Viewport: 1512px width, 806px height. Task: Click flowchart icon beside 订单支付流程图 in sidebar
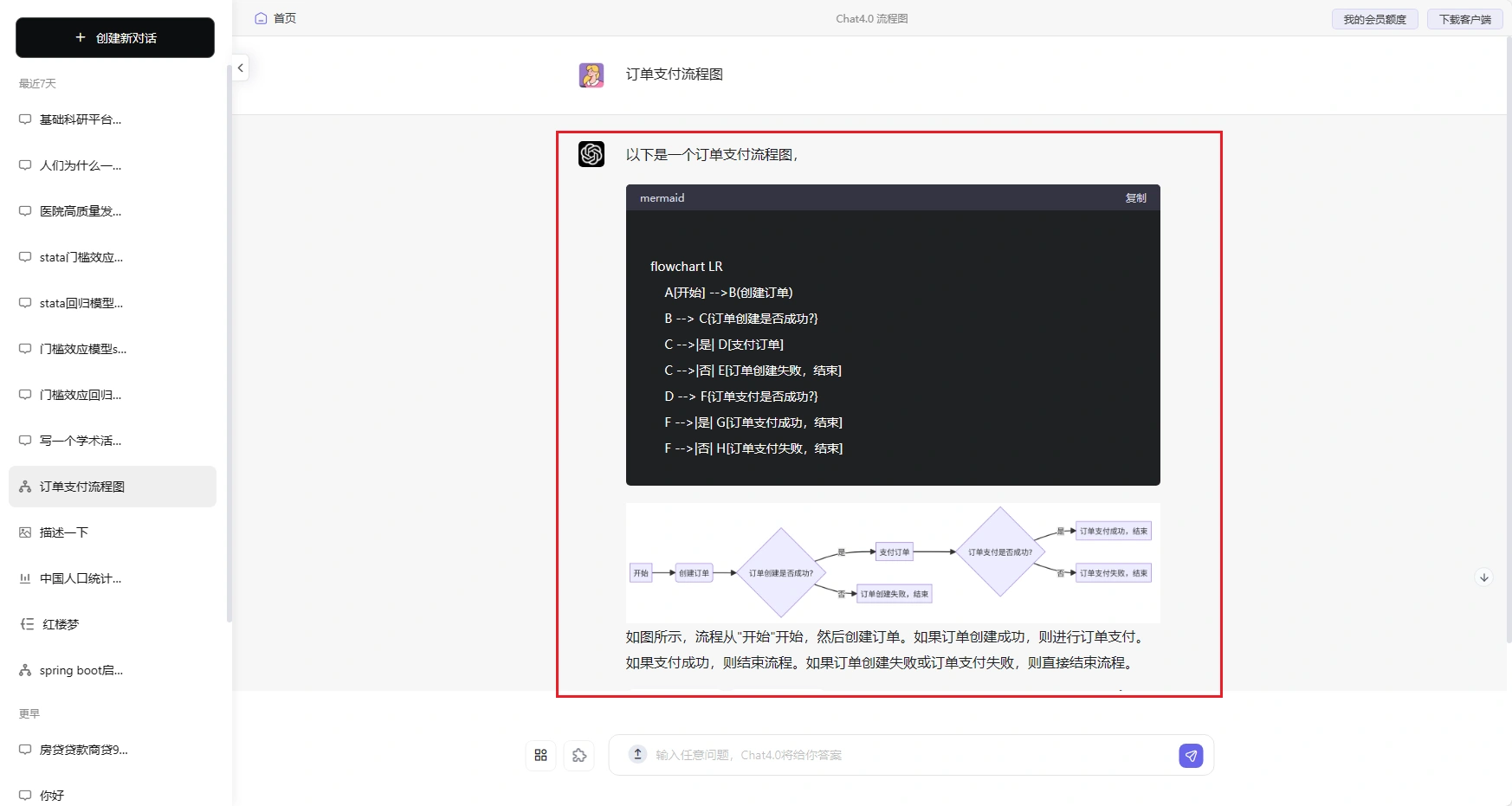(25, 487)
